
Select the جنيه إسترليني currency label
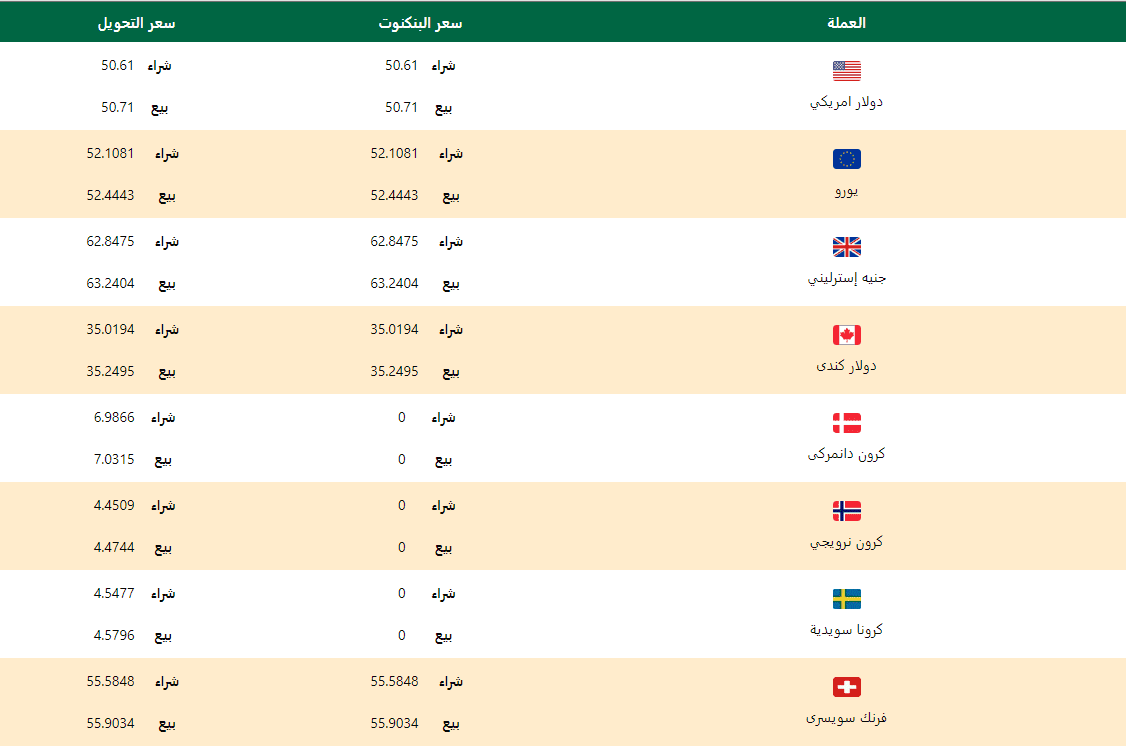846,278
